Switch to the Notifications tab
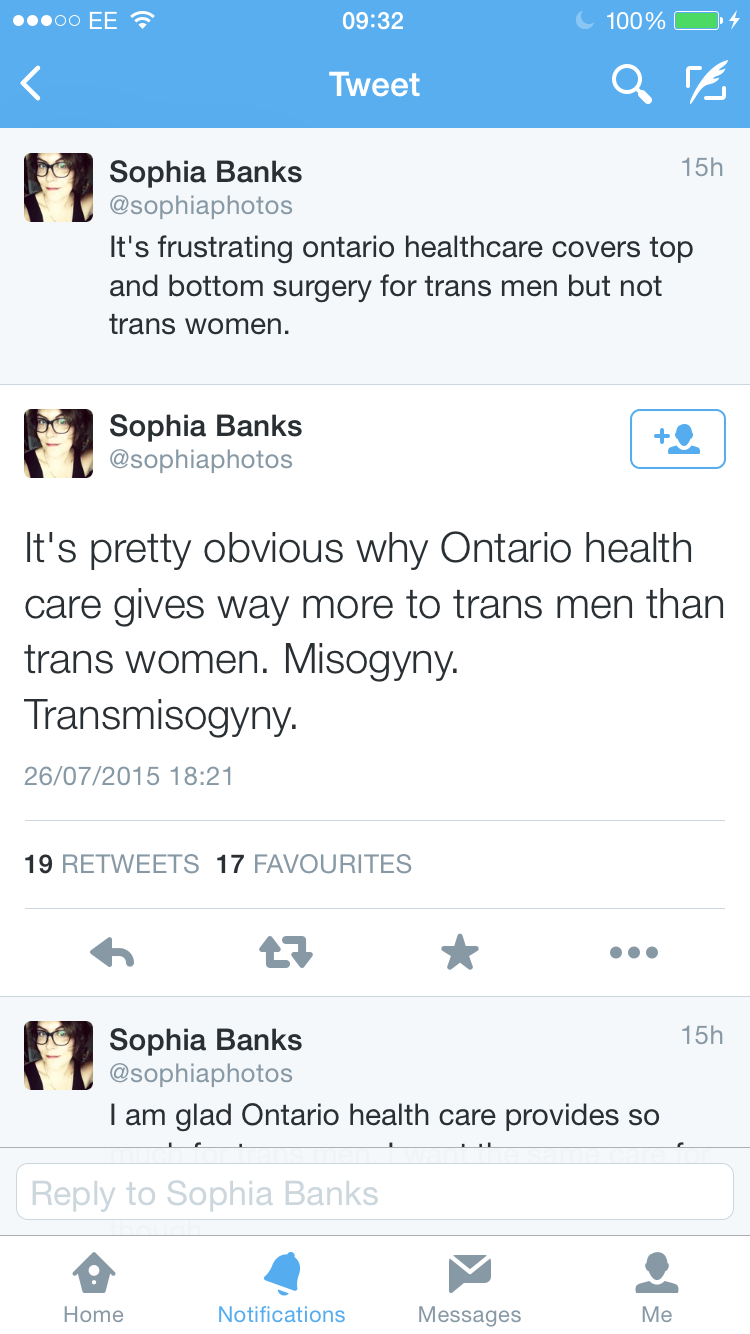The image size is (750, 1334). (281, 1288)
